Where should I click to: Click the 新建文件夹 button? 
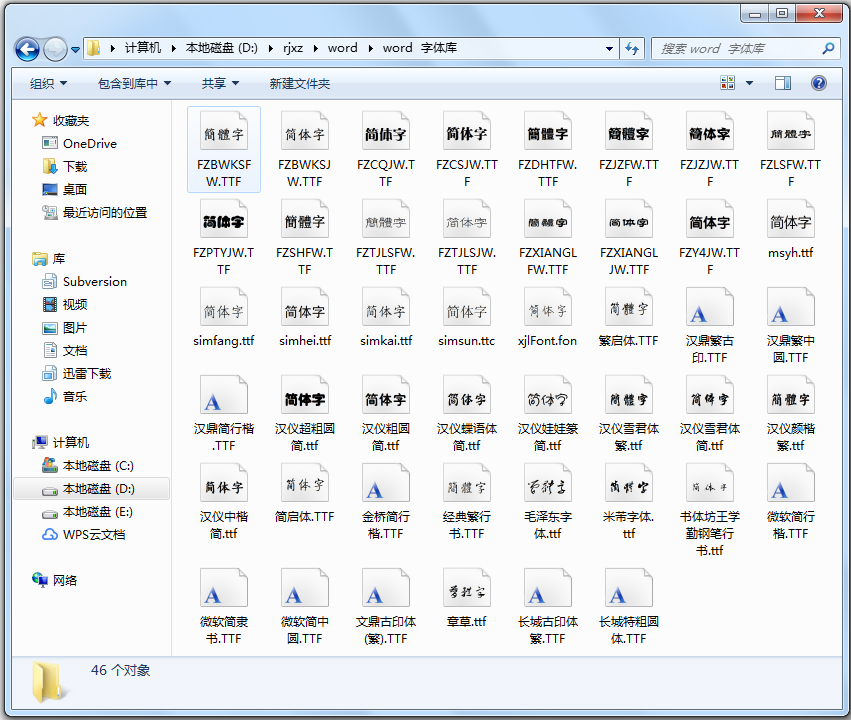tap(300, 83)
